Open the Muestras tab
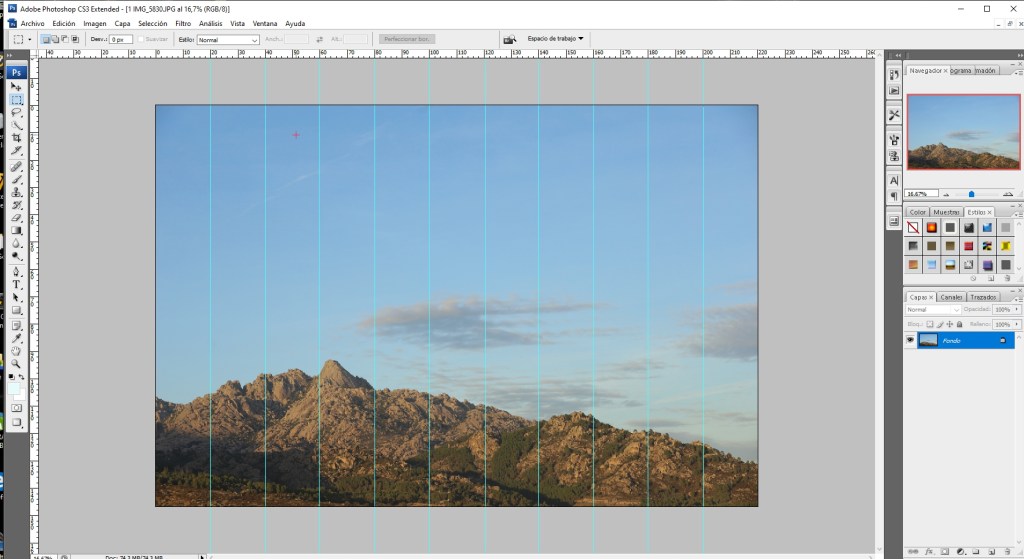Image resolution: width=1024 pixels, height=559 pixels. pyautogui.click(x=946, y=212)
